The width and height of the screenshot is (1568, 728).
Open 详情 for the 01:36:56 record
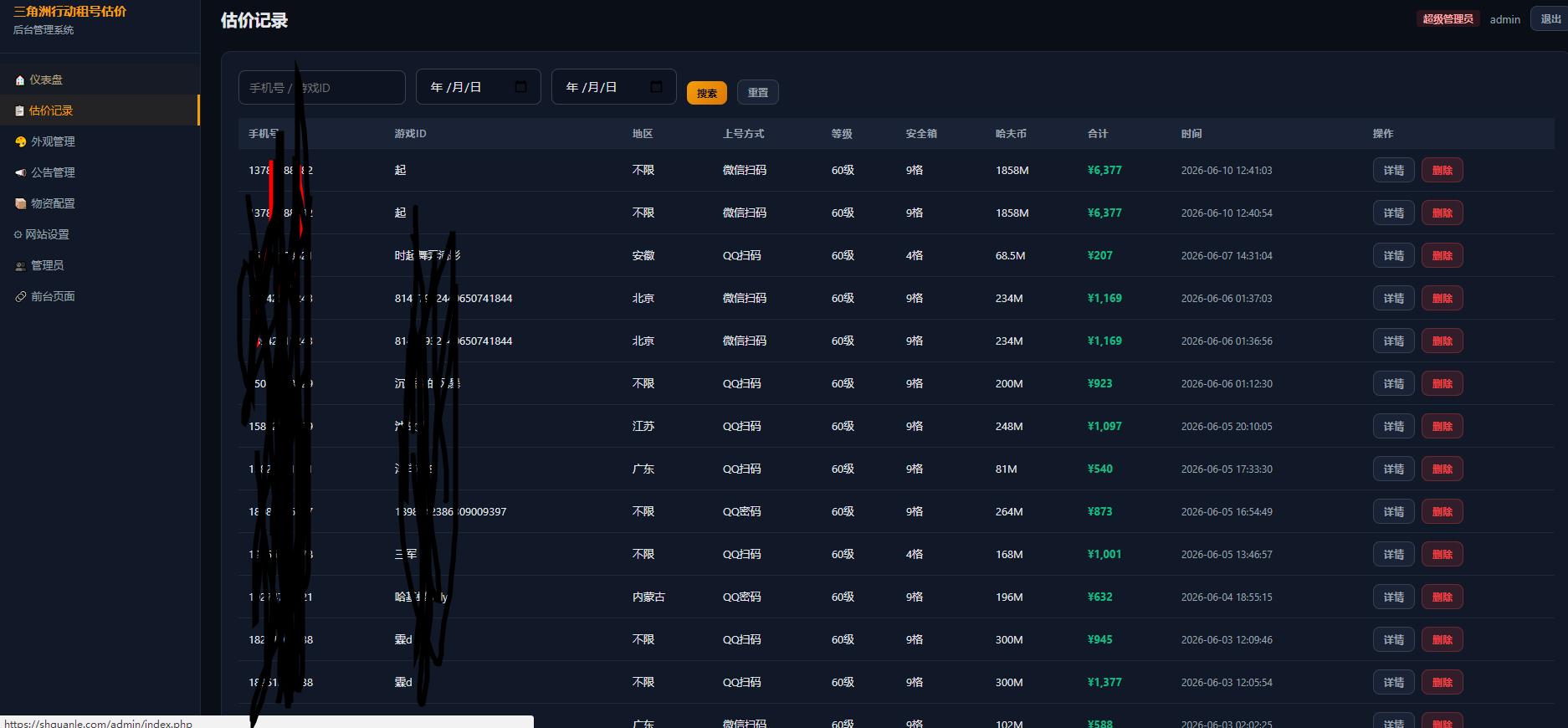click(x=1394, y=341)
